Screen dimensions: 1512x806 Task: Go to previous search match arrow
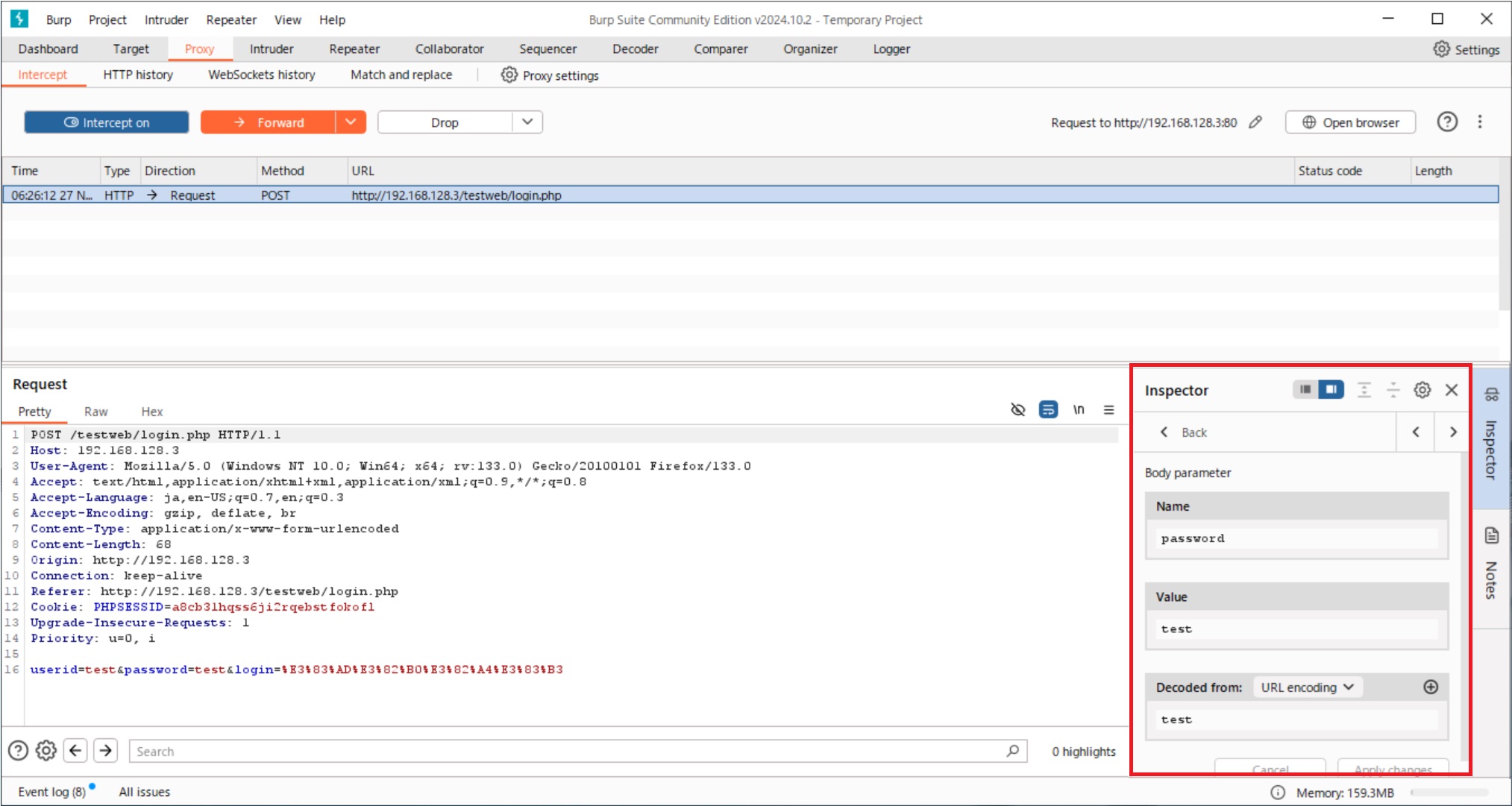click(x=75, y=750)
